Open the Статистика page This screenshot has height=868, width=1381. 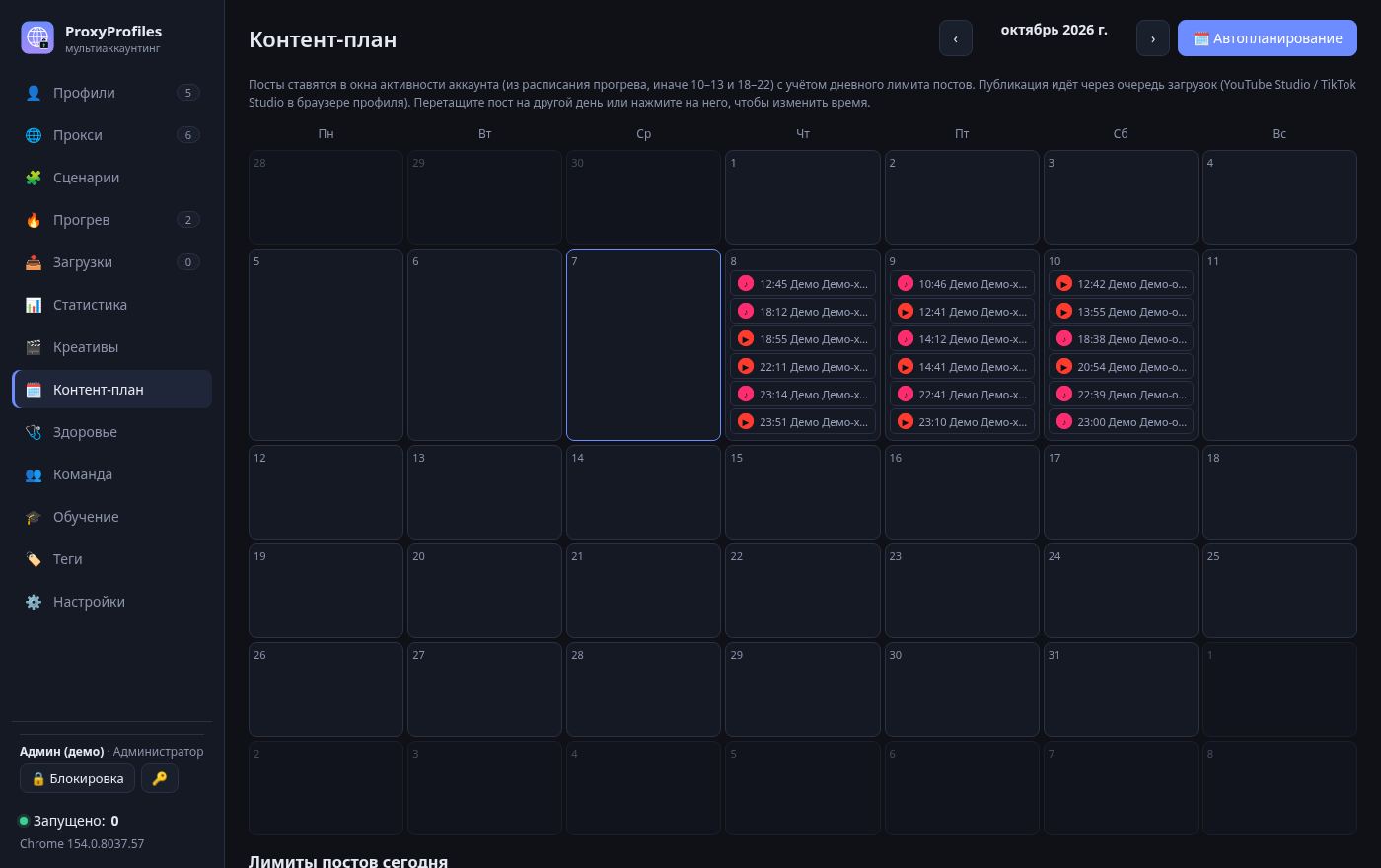(x=111, y=305)
